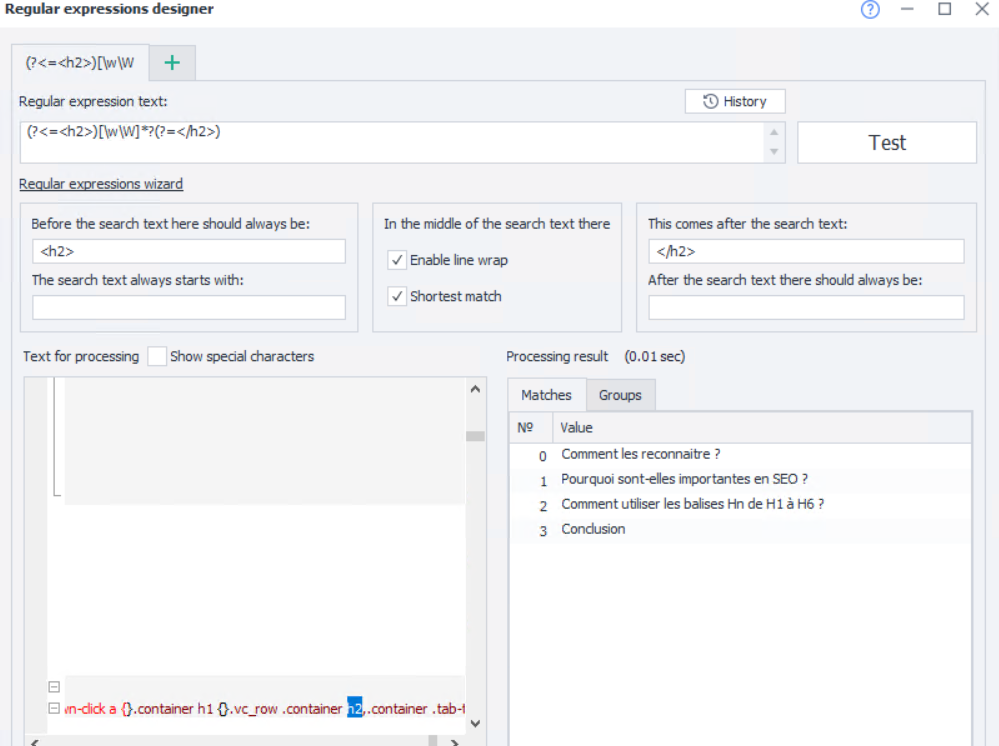This screenshot has width=999, height=746.
Task: Enable Show special characters checkbox
Action: [x=157, y=356]
